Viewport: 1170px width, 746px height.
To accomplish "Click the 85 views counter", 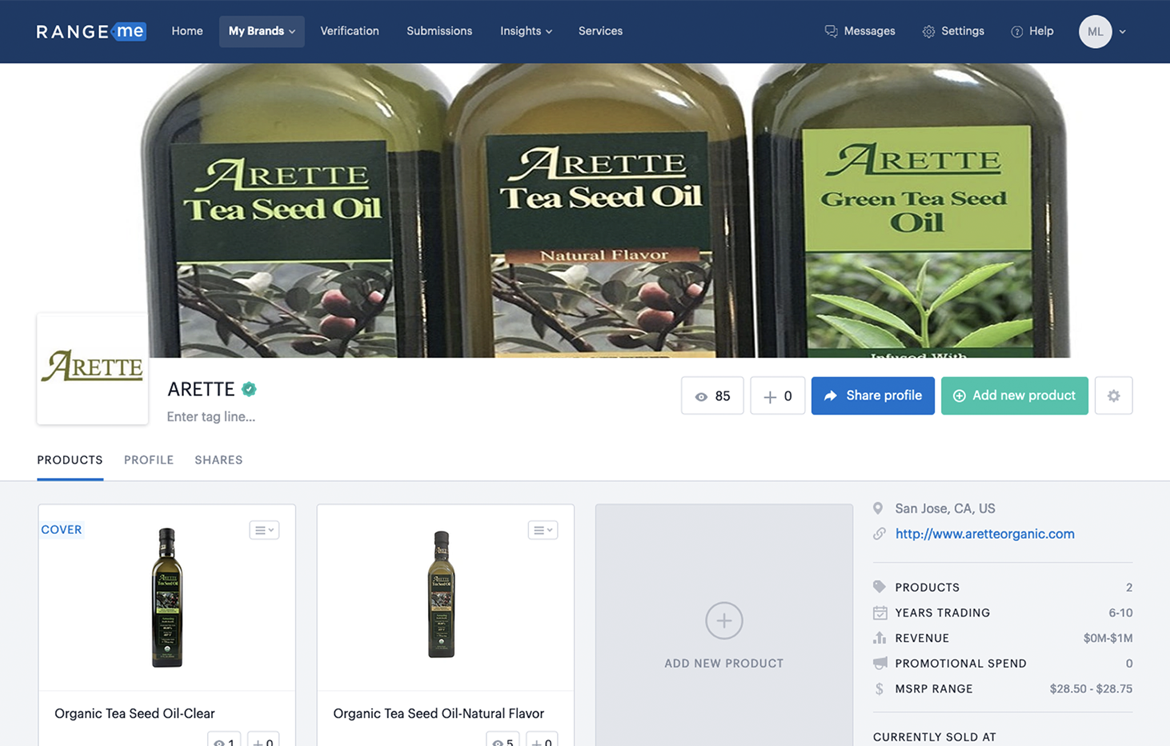I will coord(713,395).
